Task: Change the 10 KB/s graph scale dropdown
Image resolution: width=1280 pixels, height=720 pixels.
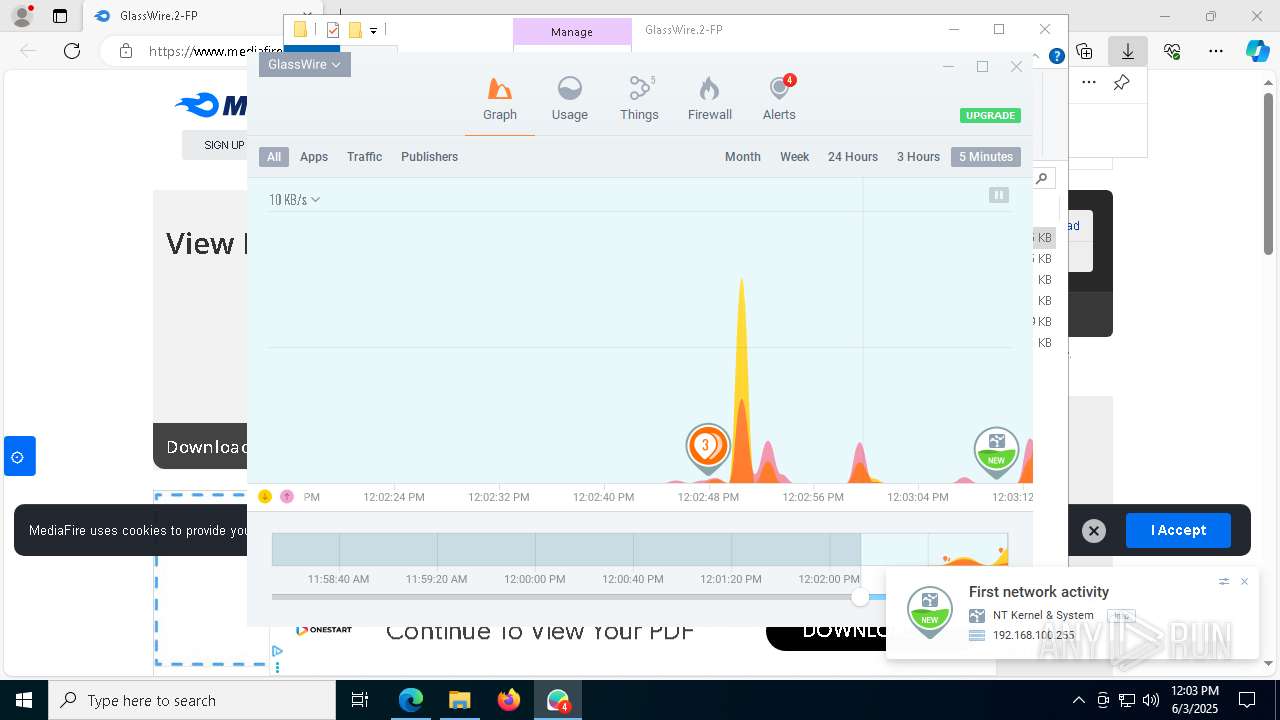Action: (294, 200)
